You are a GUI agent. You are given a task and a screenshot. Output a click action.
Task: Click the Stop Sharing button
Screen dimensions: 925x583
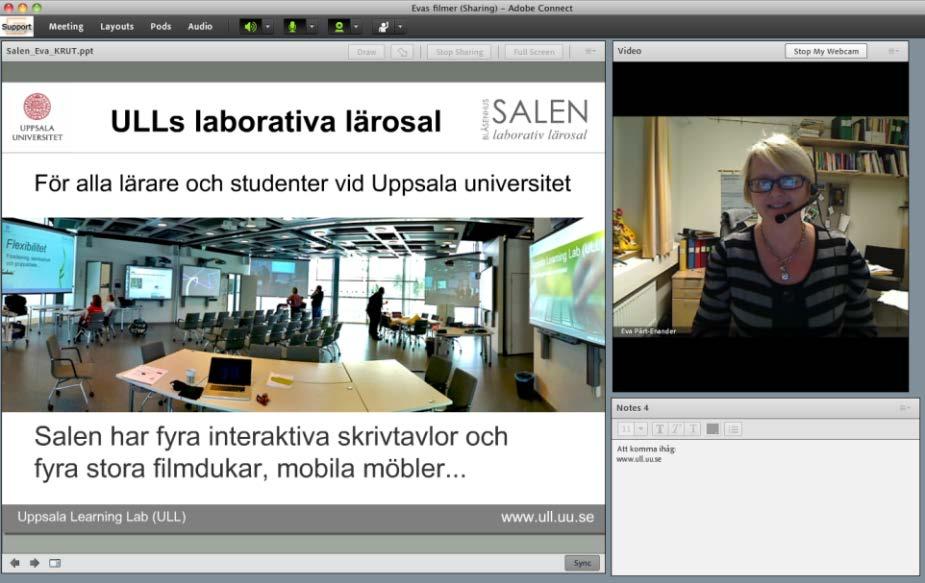tap(459, 52)
